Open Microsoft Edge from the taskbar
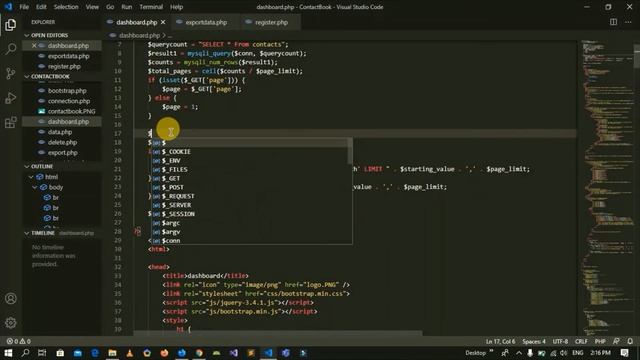This screenshot has height=360, width=640. [95, 353]
